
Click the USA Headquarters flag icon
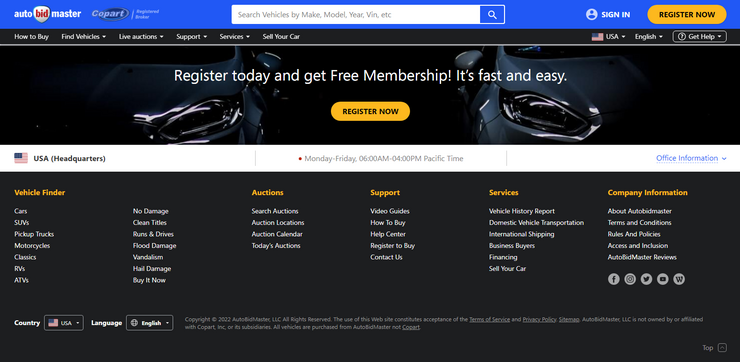[x=21, y=158]
